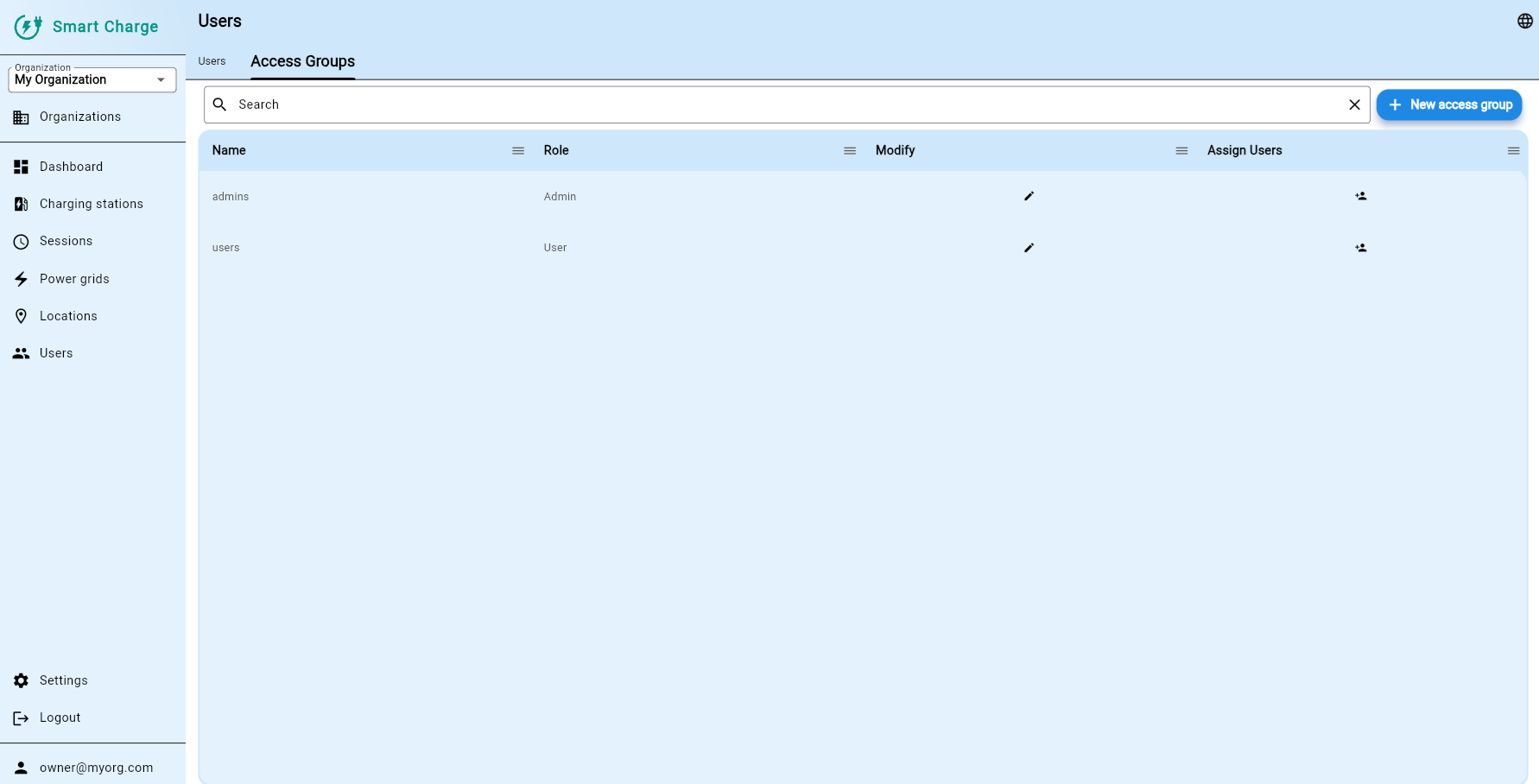Open Sessions via the clock icon
The width and height of the screenshot is (1539, 784).
pyautogui.click(x=22, y=241)
